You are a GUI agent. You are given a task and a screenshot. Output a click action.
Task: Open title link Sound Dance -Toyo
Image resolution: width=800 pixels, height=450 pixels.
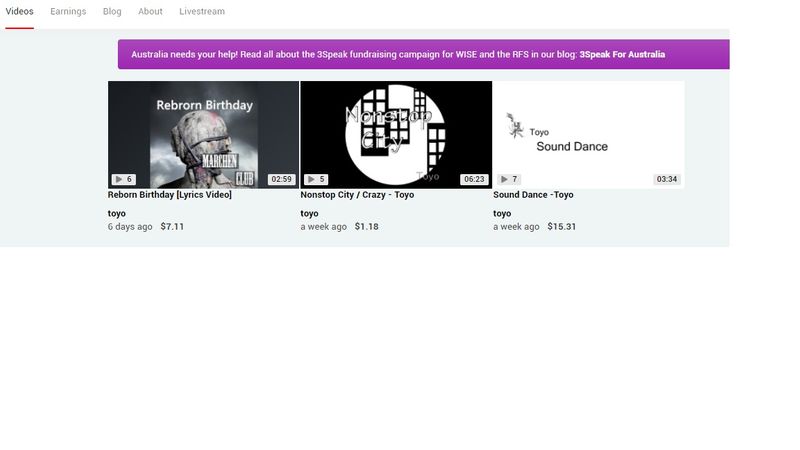pos(533,195)
